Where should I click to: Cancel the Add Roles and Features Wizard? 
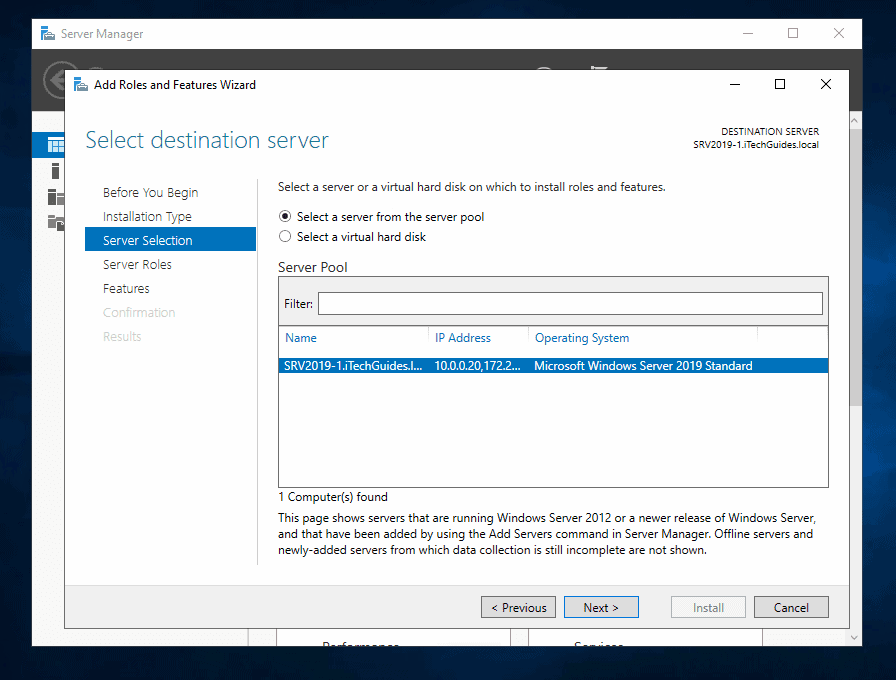tap(791, 607)
